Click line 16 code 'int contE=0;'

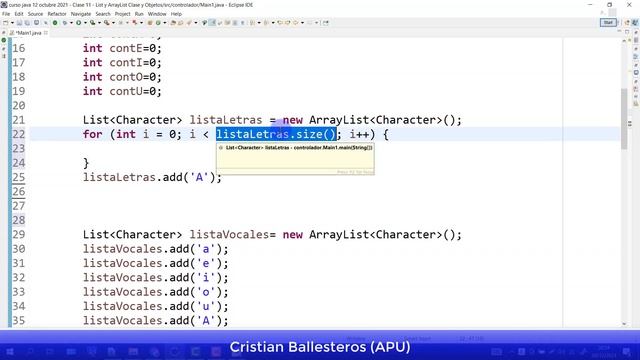tap(122, 48)
